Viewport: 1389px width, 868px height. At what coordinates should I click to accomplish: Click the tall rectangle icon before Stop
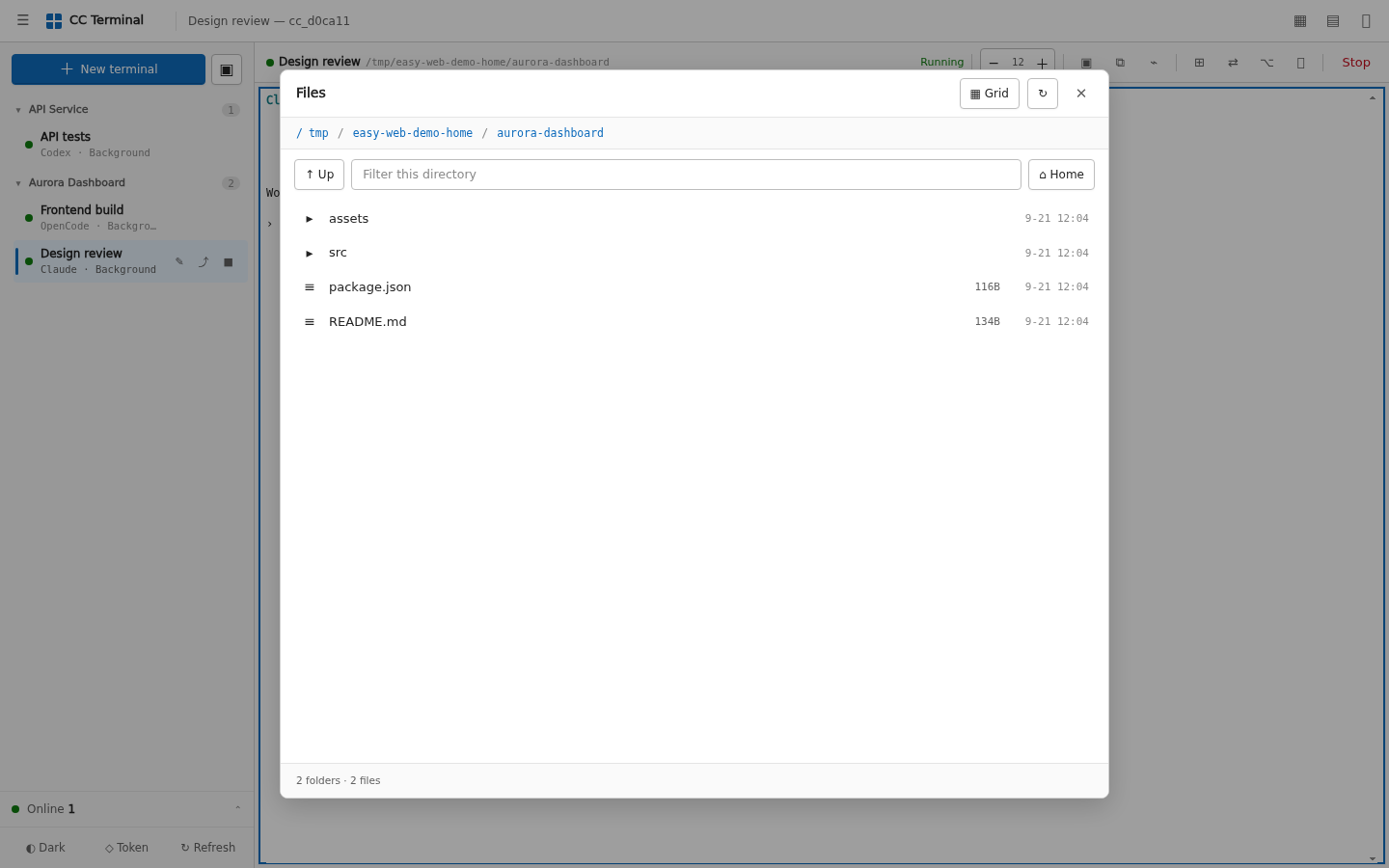(x=1300, y=63)
